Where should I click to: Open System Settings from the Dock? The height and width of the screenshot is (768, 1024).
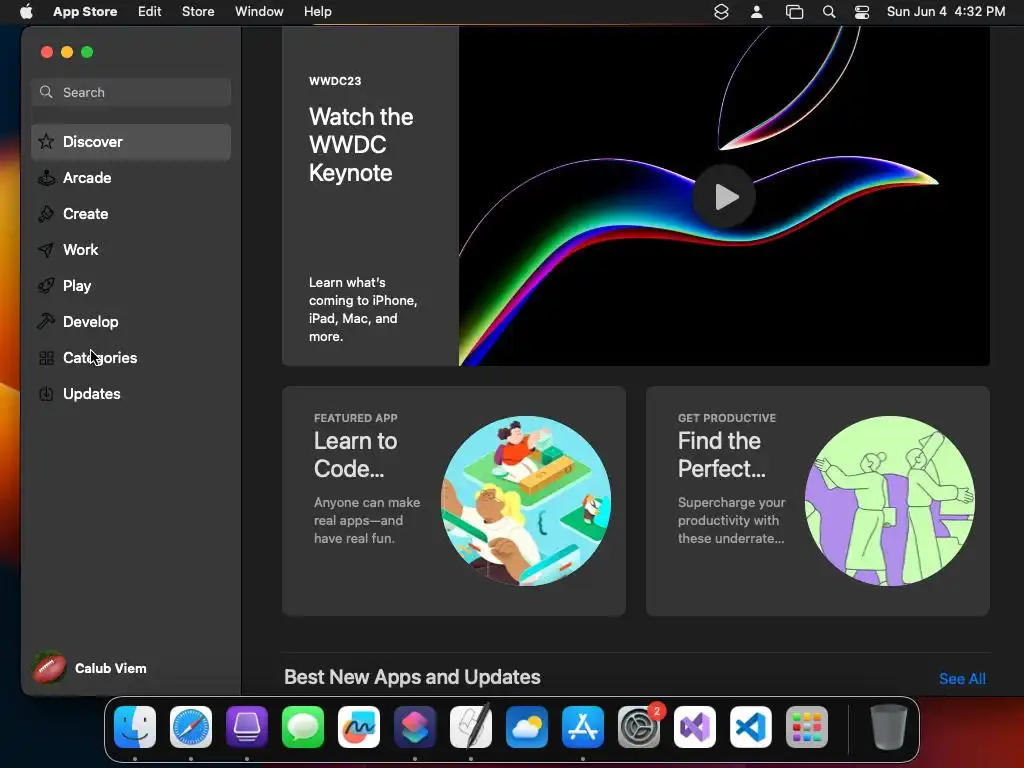click(x=639, y=727)
